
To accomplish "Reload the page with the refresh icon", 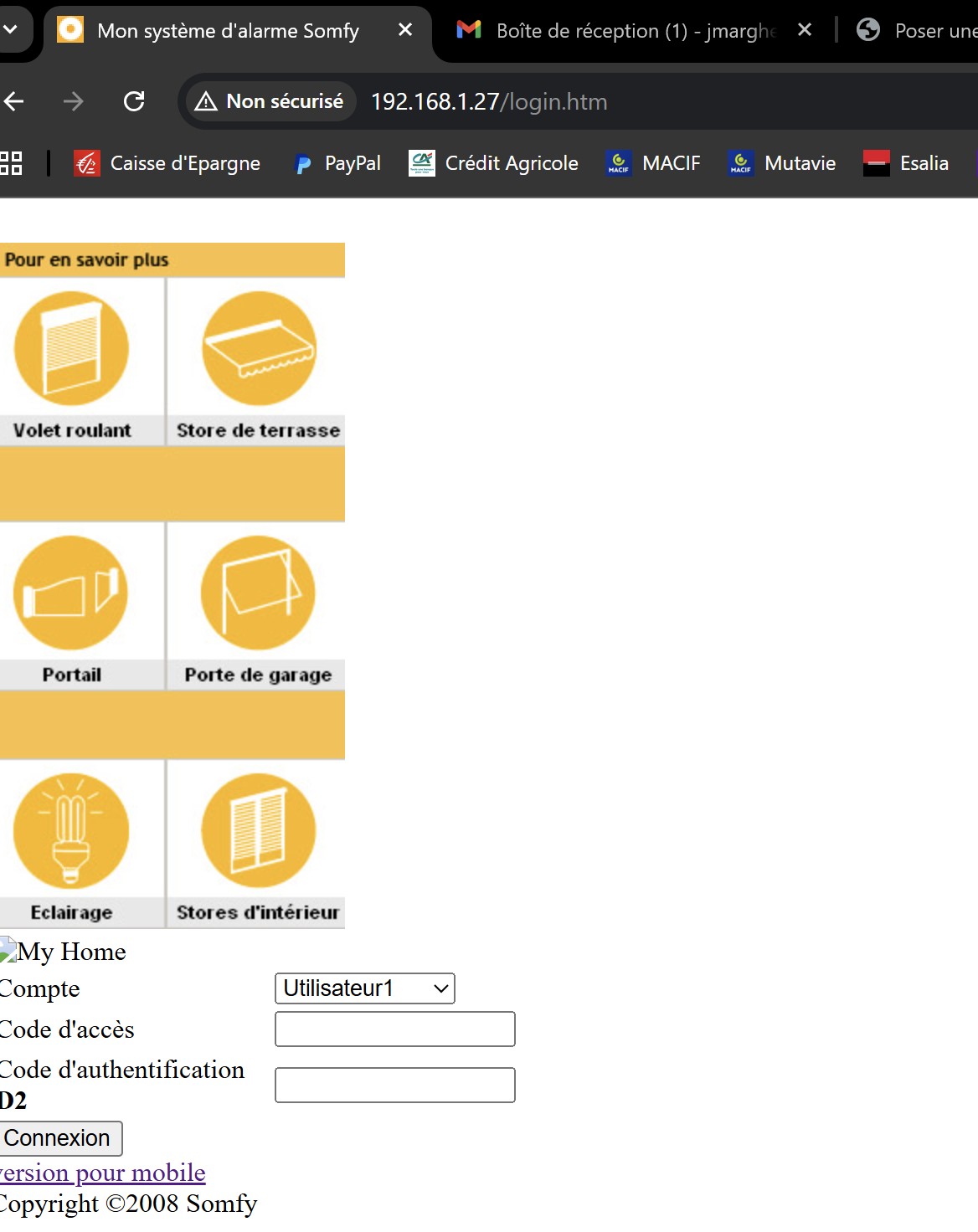I will click(x=134, y=101).
